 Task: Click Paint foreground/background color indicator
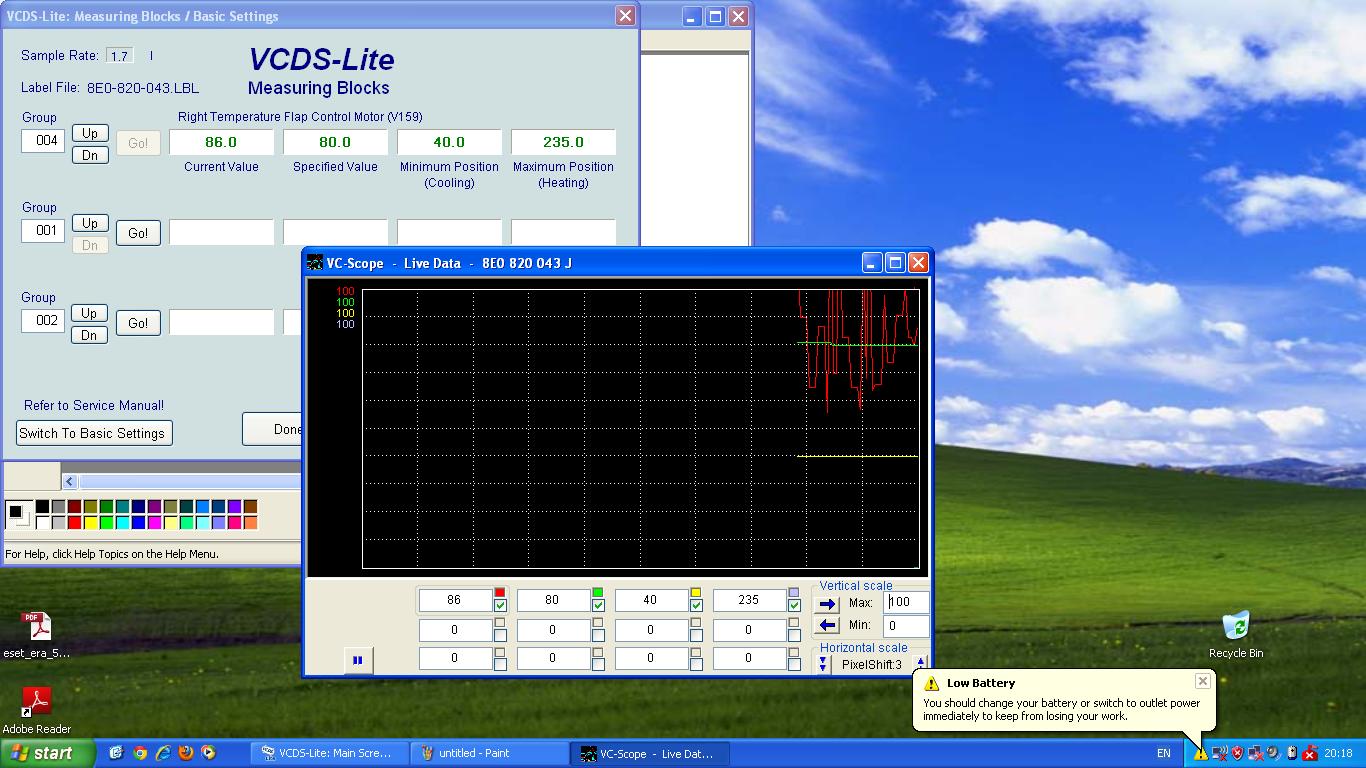pyautogui.click(x=18, y=515)
